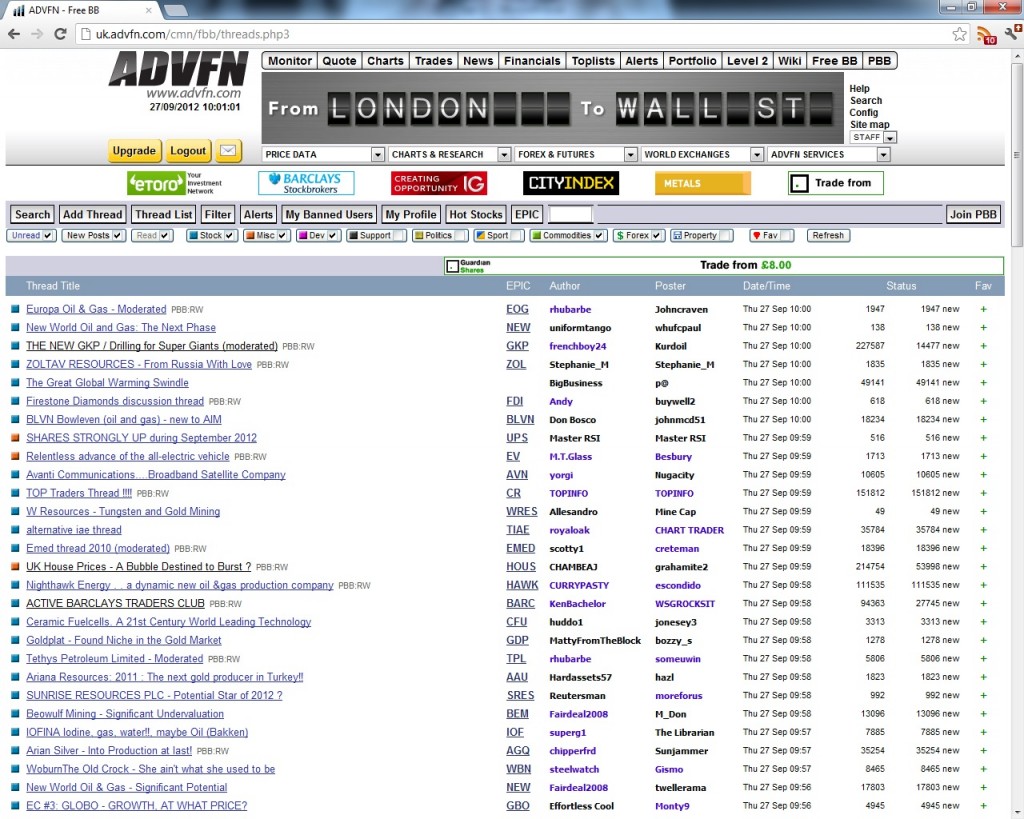The height and width of the screenshot is (819, 1024).
Task: Open the Quote tab
Action: tap(340, 61)
